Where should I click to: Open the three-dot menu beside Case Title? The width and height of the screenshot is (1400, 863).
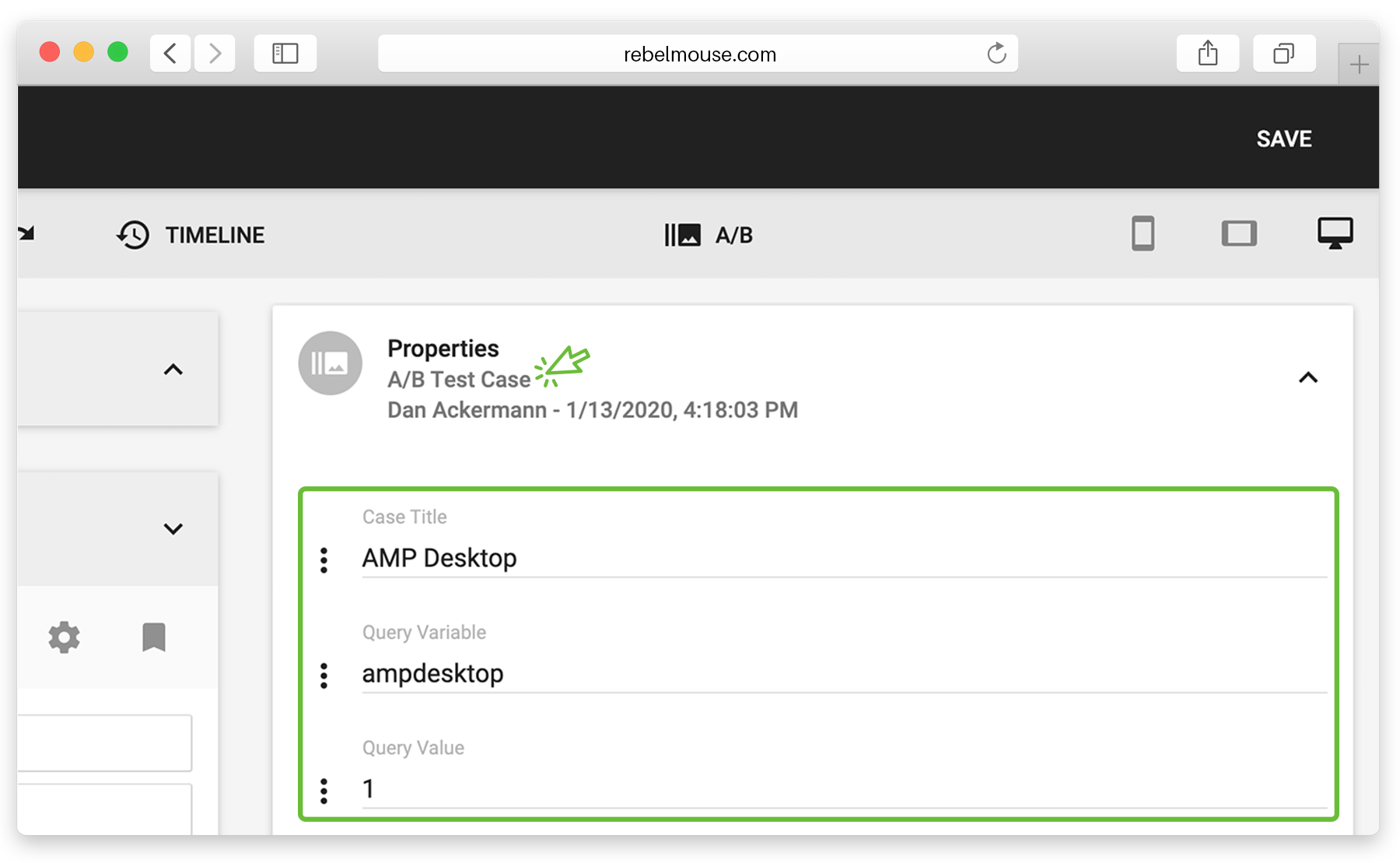[323, 560]
